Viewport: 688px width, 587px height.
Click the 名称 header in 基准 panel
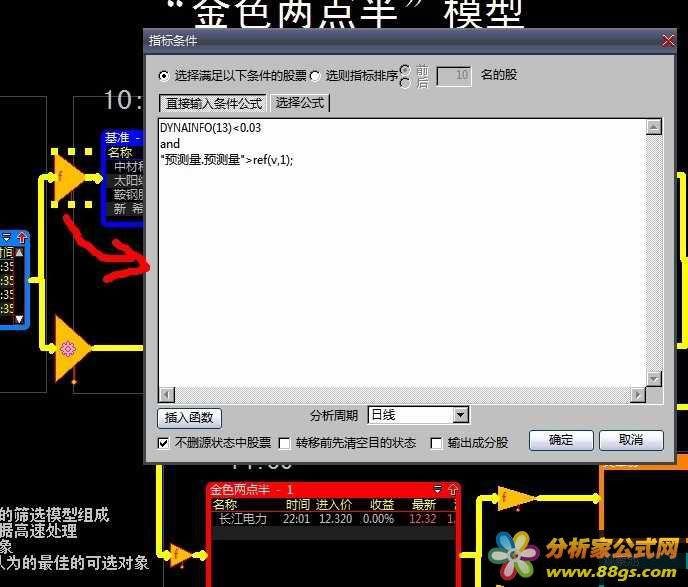[120, 153]
